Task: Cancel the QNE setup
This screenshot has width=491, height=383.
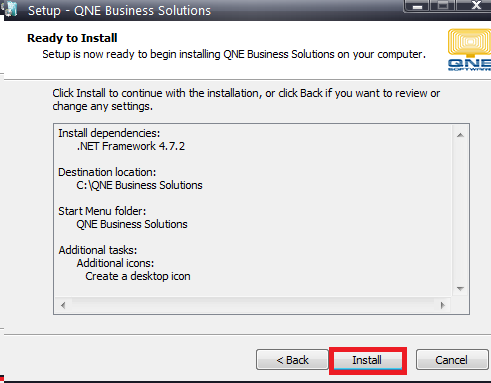Action: pos(451,360)
